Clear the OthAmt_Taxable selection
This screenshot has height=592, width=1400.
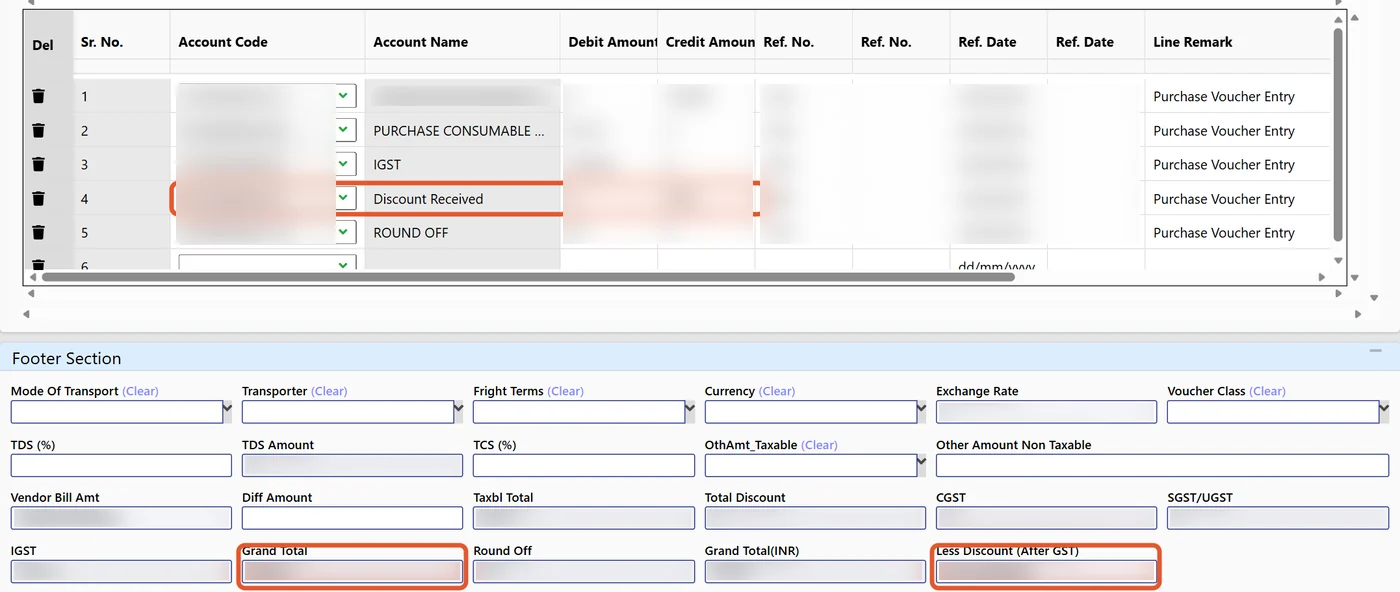(820, 445)
